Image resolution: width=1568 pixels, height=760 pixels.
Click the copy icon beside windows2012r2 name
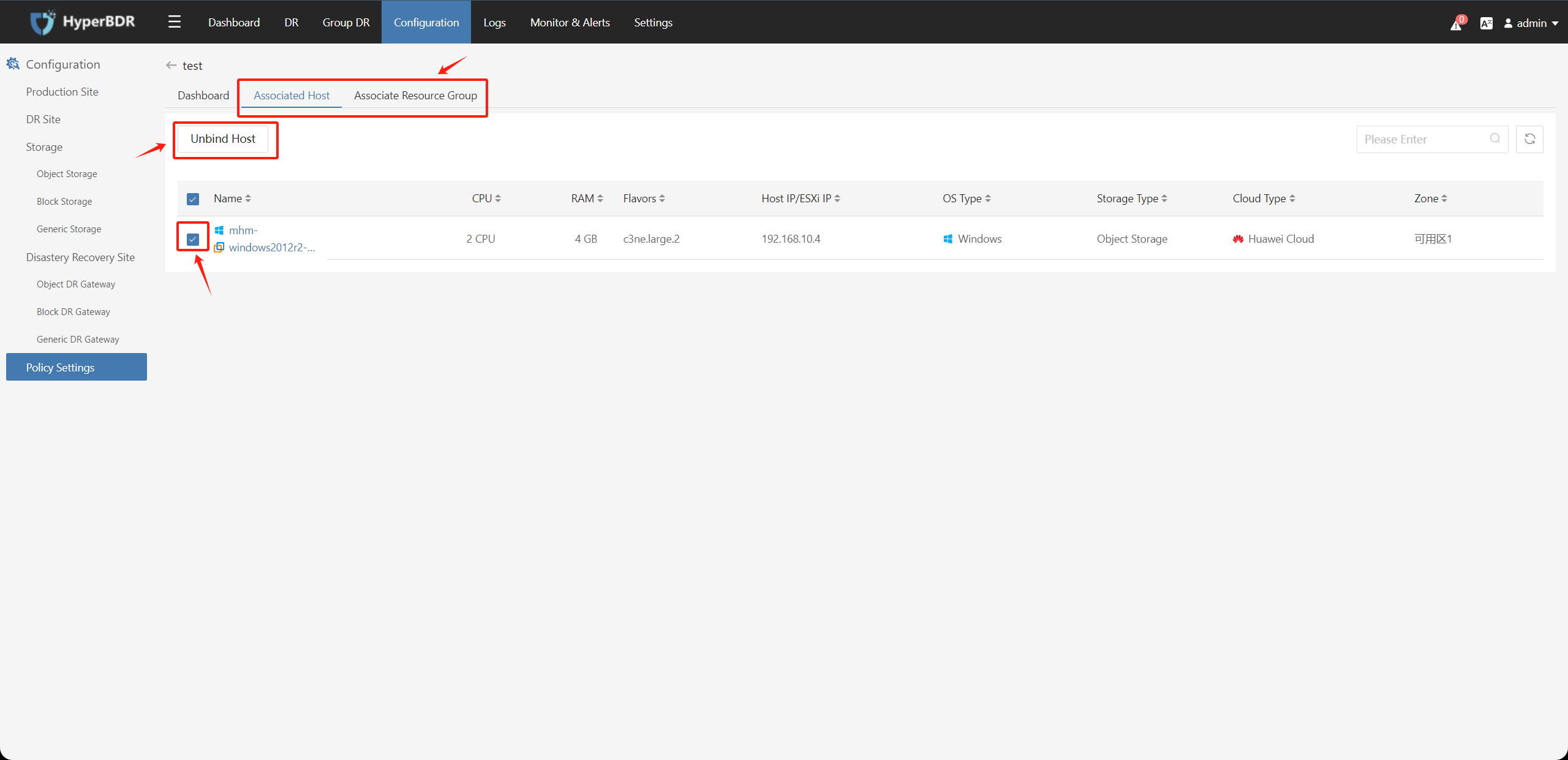coord(219,247)
